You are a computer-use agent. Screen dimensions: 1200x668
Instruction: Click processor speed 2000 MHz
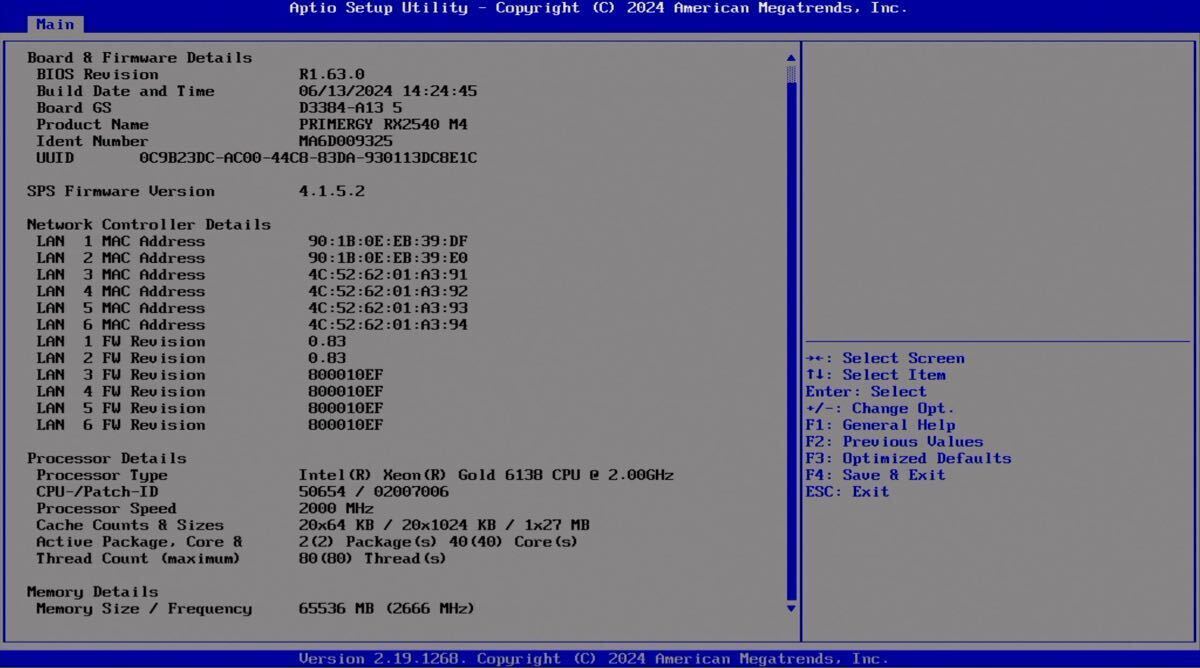click(x=336, y=508)
